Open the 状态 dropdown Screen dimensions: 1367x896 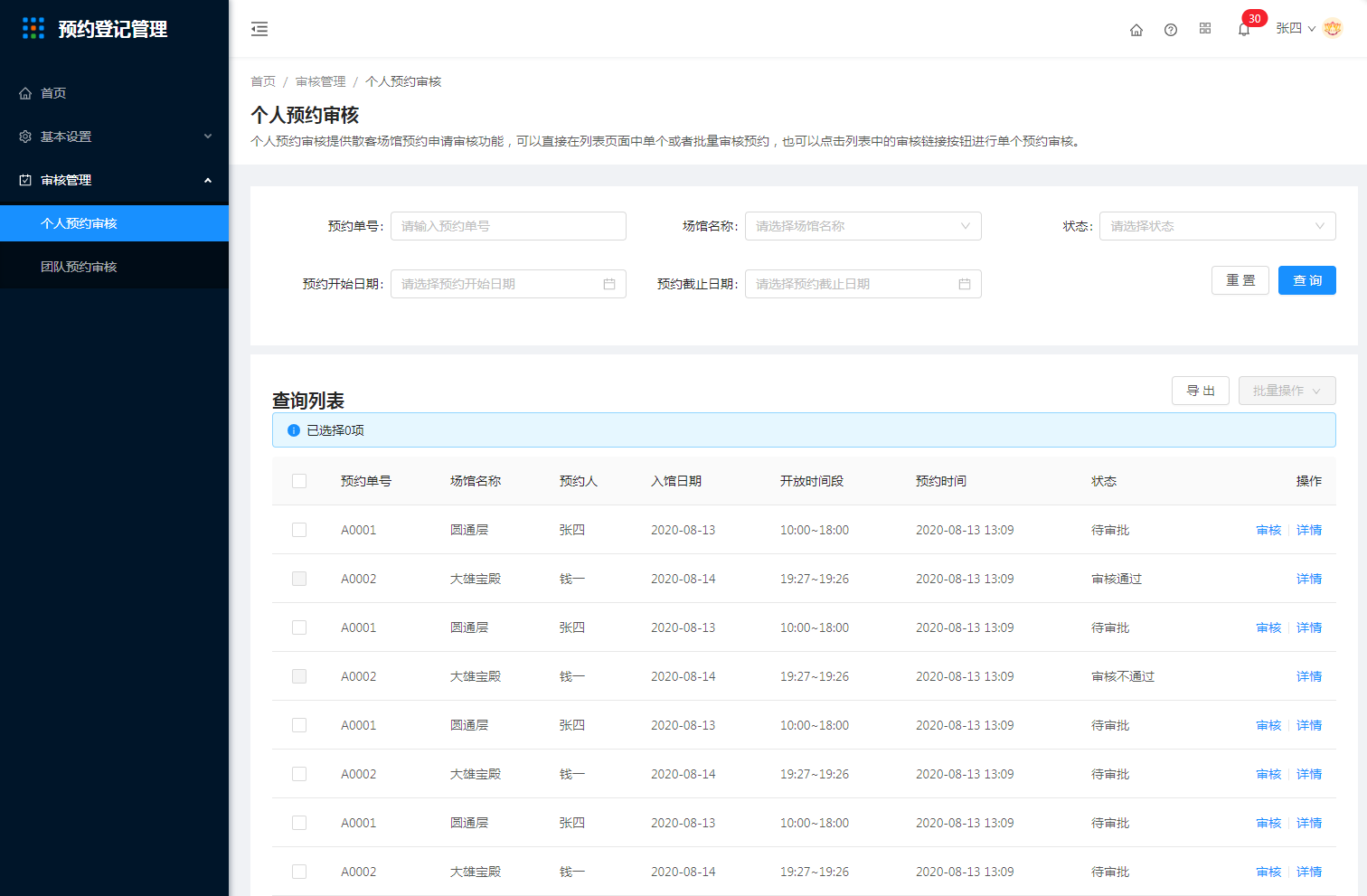click(x=1217, y=226)
